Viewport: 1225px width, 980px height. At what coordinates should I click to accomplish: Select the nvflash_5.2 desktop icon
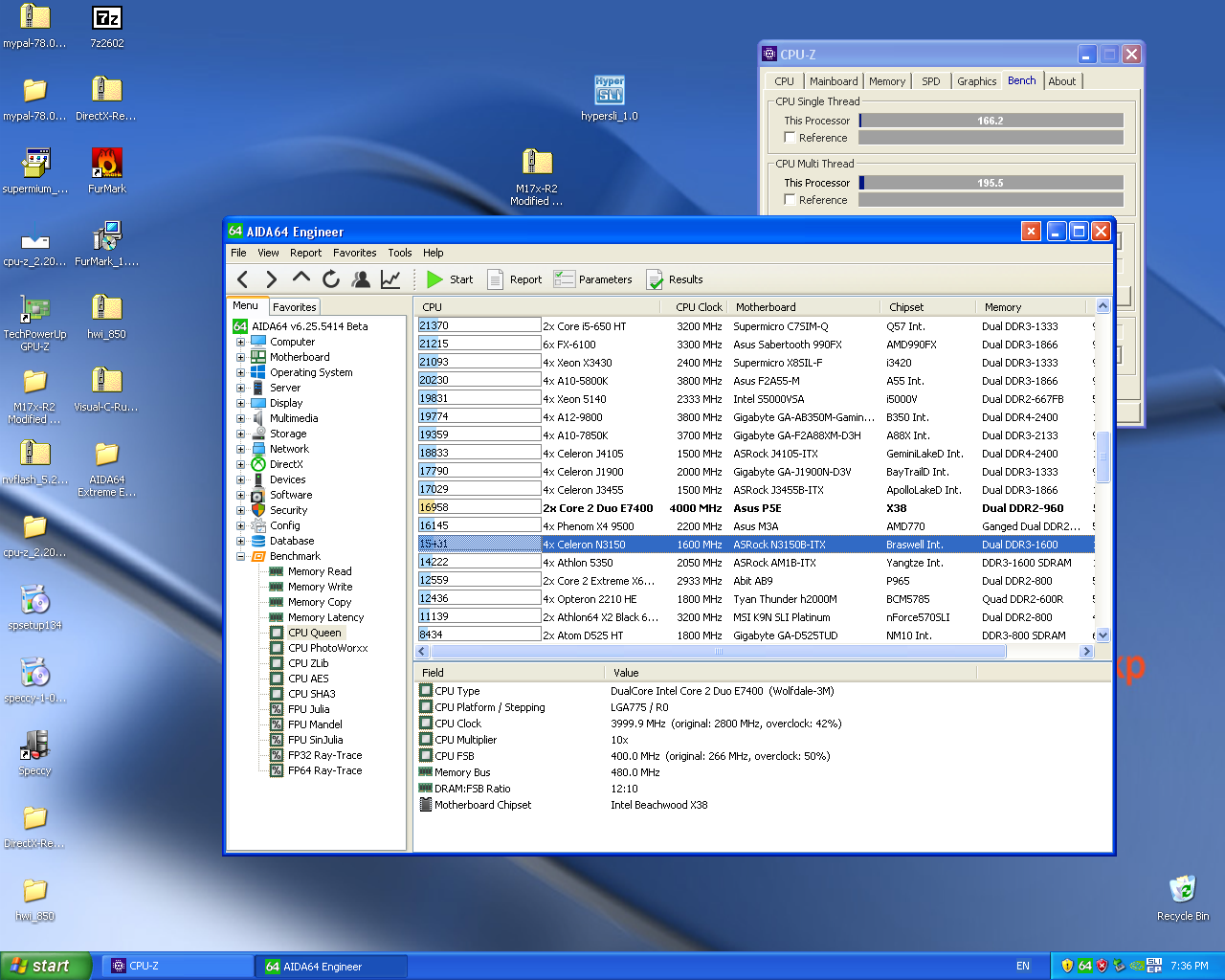coord(34,462)
